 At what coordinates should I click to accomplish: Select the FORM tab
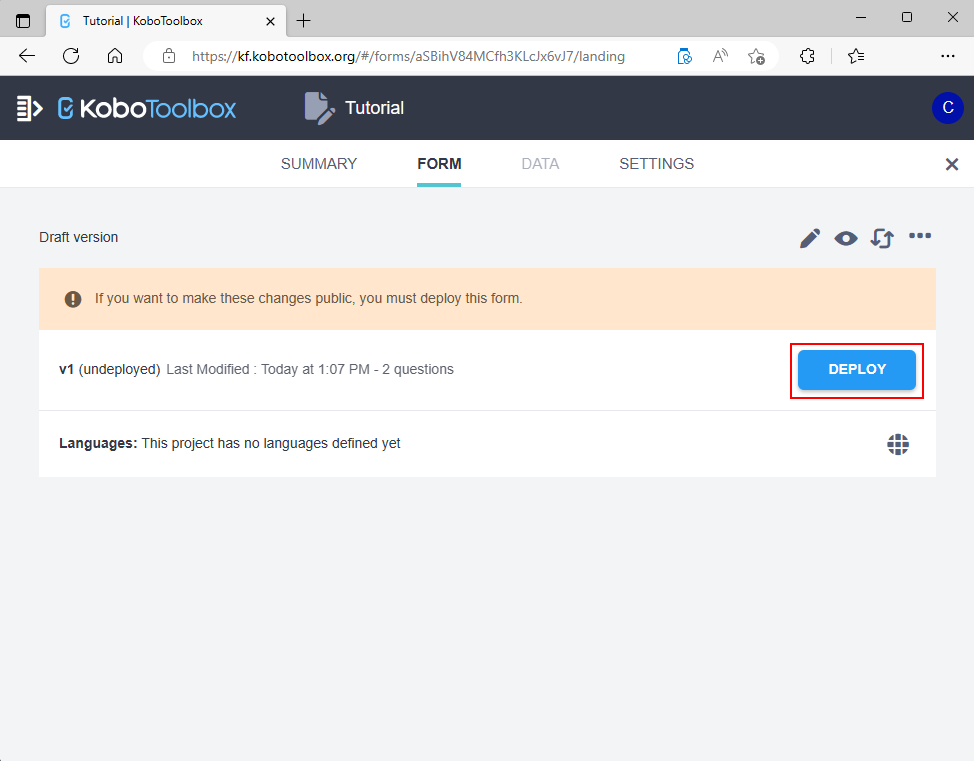click(x=439, y=164)
